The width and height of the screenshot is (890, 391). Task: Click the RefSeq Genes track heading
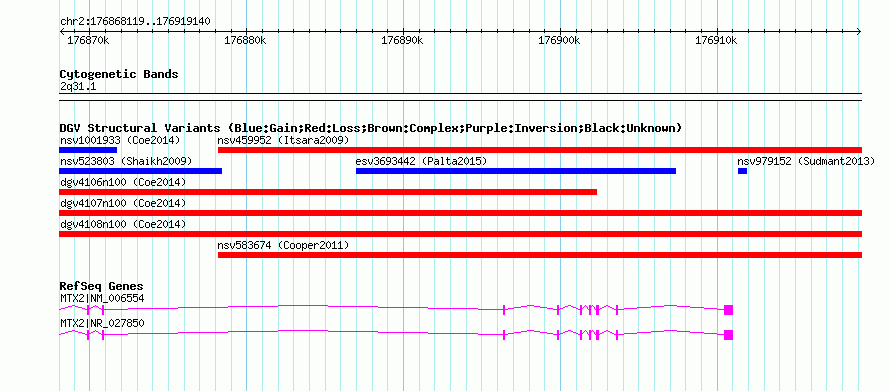coord(101,286)
